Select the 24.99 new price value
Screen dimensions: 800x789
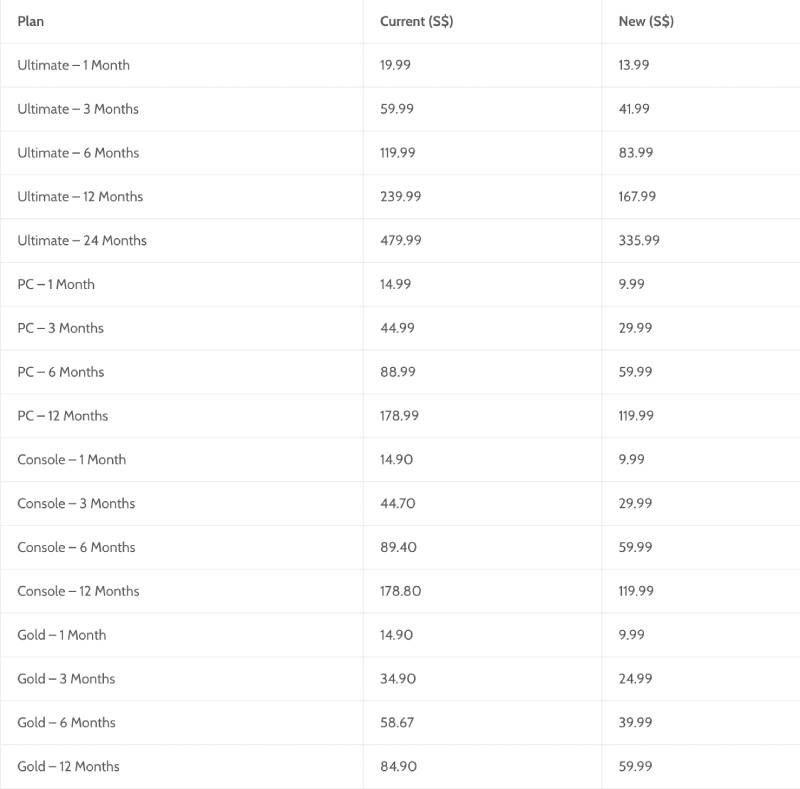click(635, 679)
